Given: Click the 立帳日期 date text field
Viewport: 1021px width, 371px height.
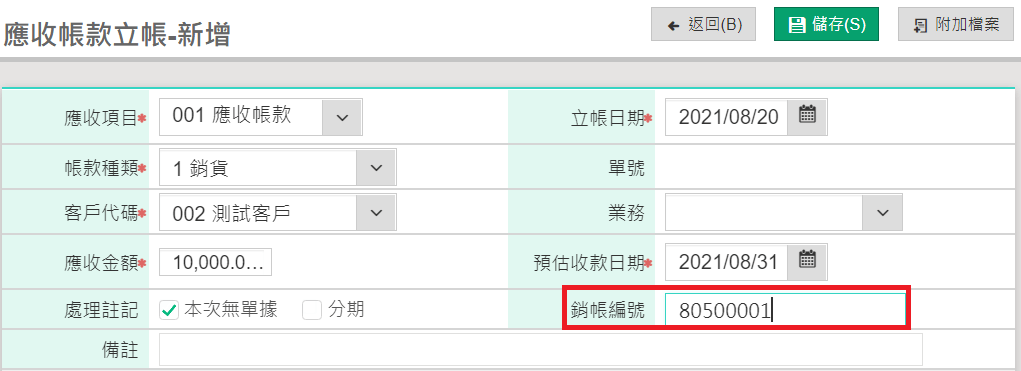Looking at the screenshot, I should pyautogui.click(x=727, y=117).
